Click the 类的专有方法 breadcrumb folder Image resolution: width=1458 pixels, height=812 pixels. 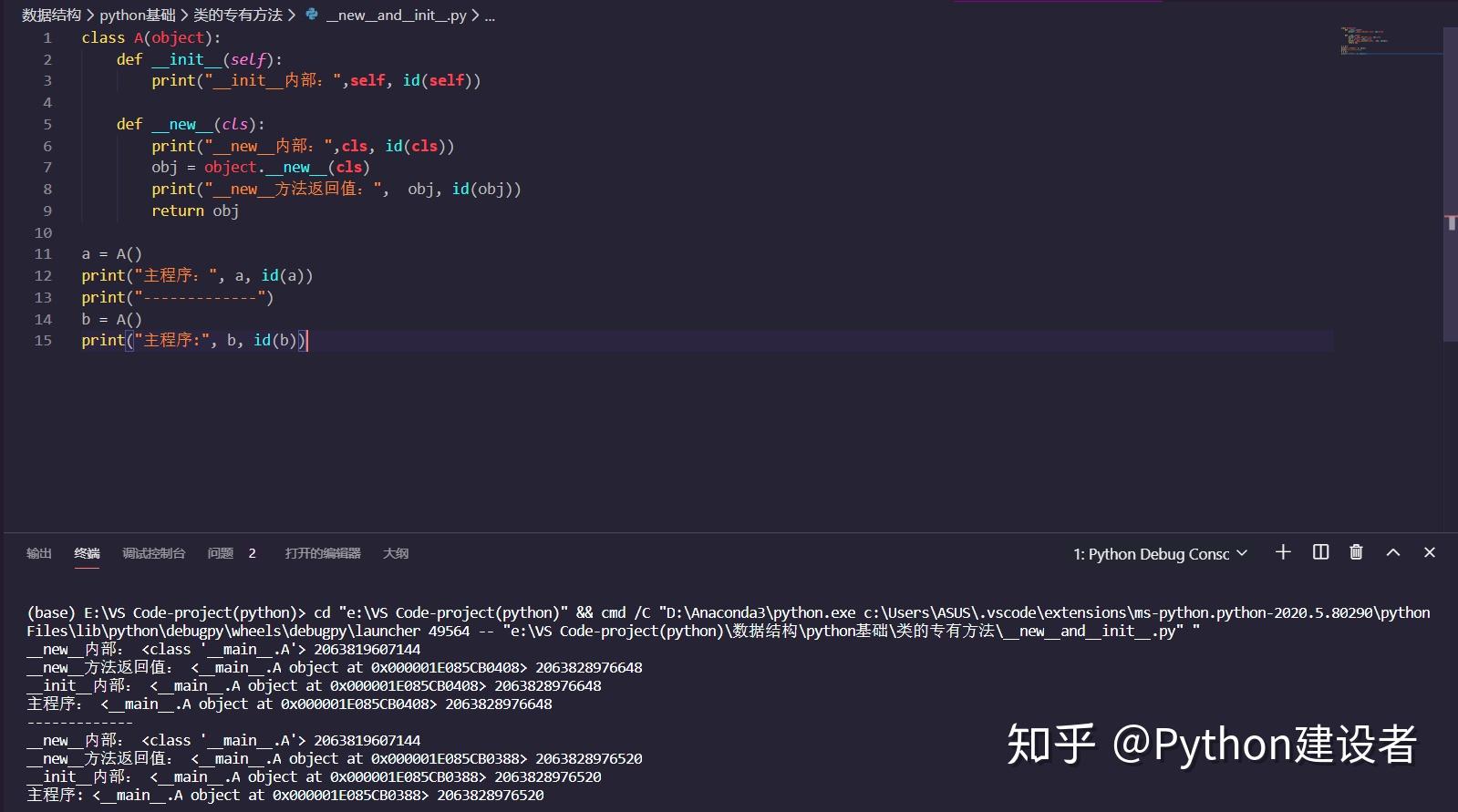(x=238, y=15)
